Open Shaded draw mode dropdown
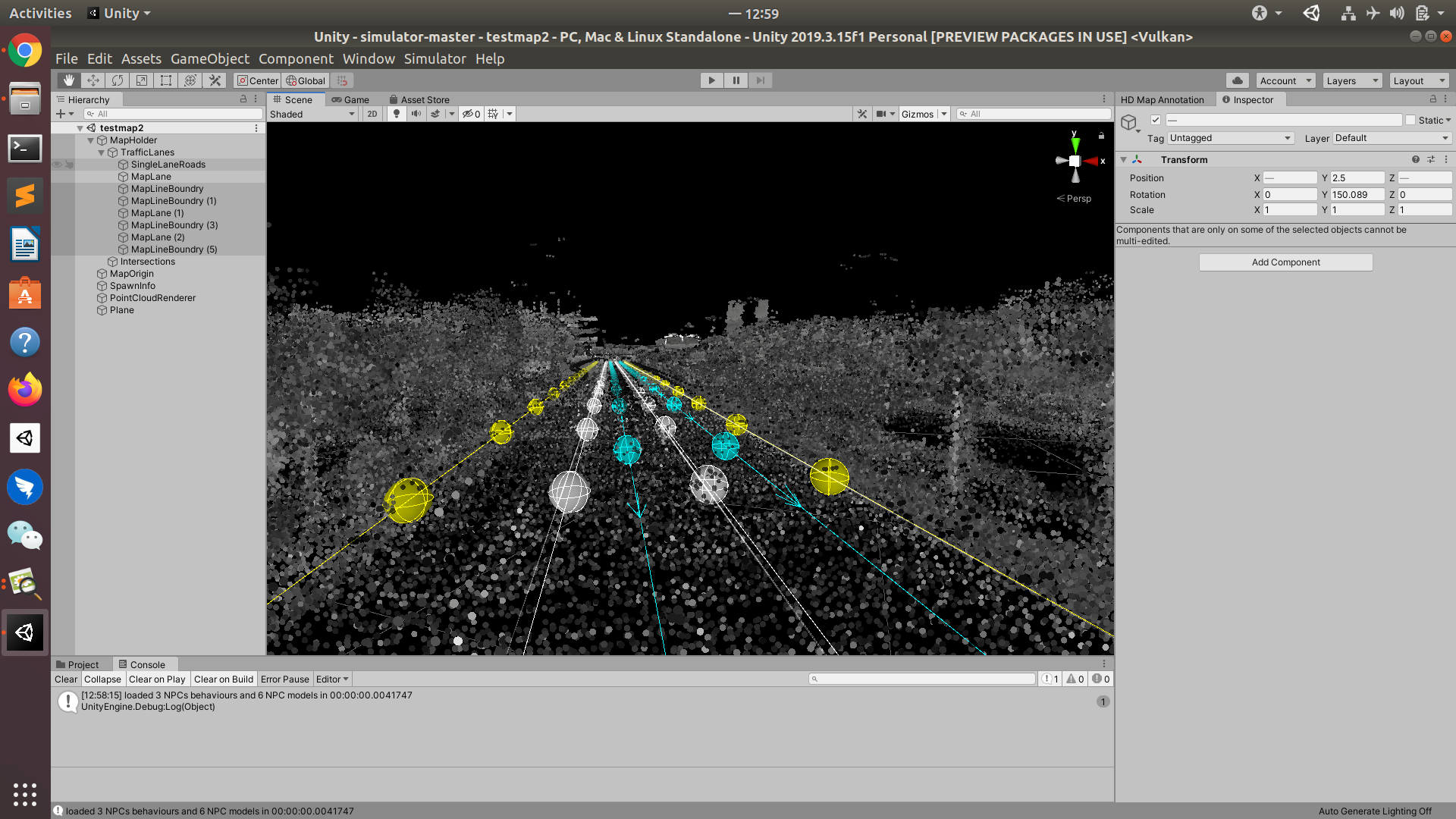Viewport: 1456px width, 819px height. (312, 114)
